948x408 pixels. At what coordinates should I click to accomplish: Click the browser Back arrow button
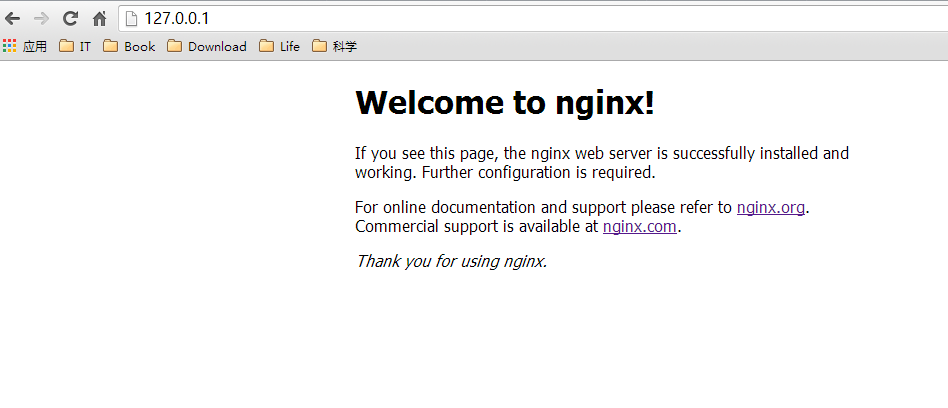point(13,18)
